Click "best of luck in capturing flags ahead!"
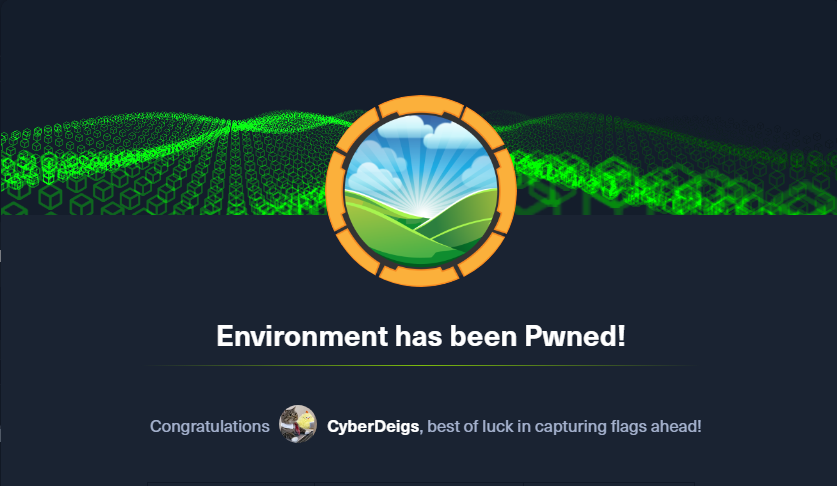This screenshot has width=837, height=486. (564, 427)
